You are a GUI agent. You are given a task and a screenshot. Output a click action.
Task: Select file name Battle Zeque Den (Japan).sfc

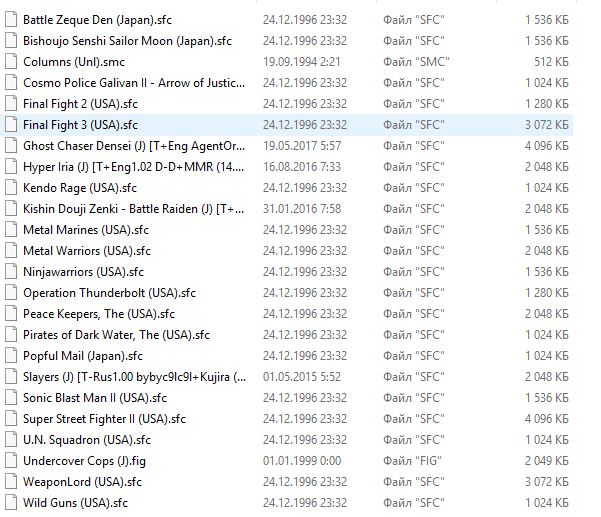(97, 20)
